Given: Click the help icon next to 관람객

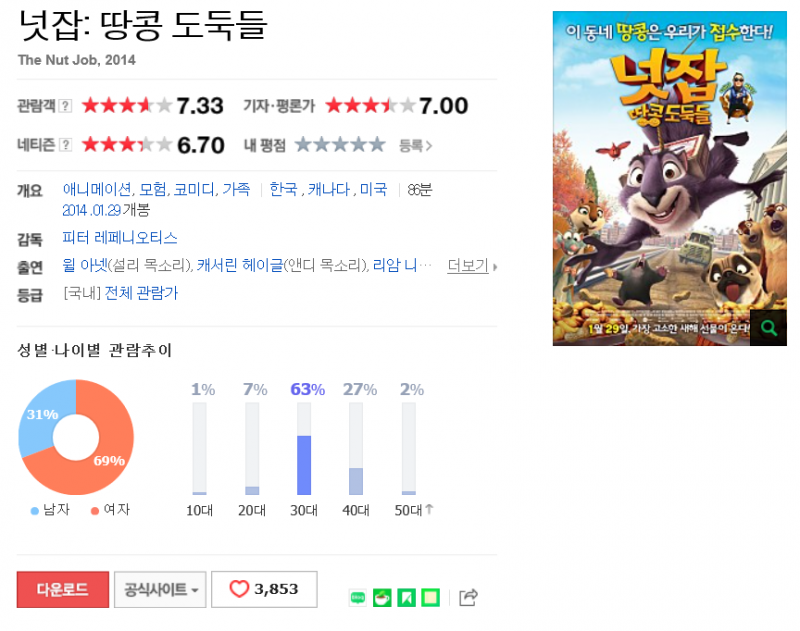Looking at the screenshot, I should 65,106.
